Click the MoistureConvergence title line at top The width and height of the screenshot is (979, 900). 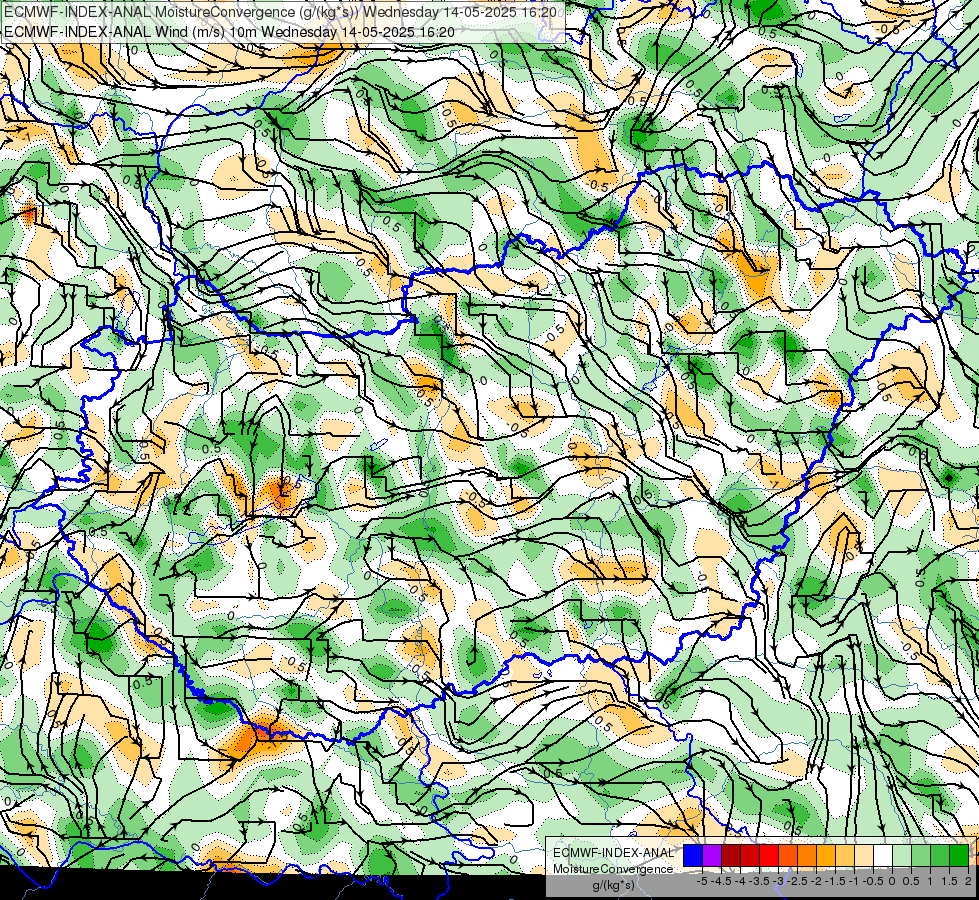pyautogui.click(x=280, y=11)
